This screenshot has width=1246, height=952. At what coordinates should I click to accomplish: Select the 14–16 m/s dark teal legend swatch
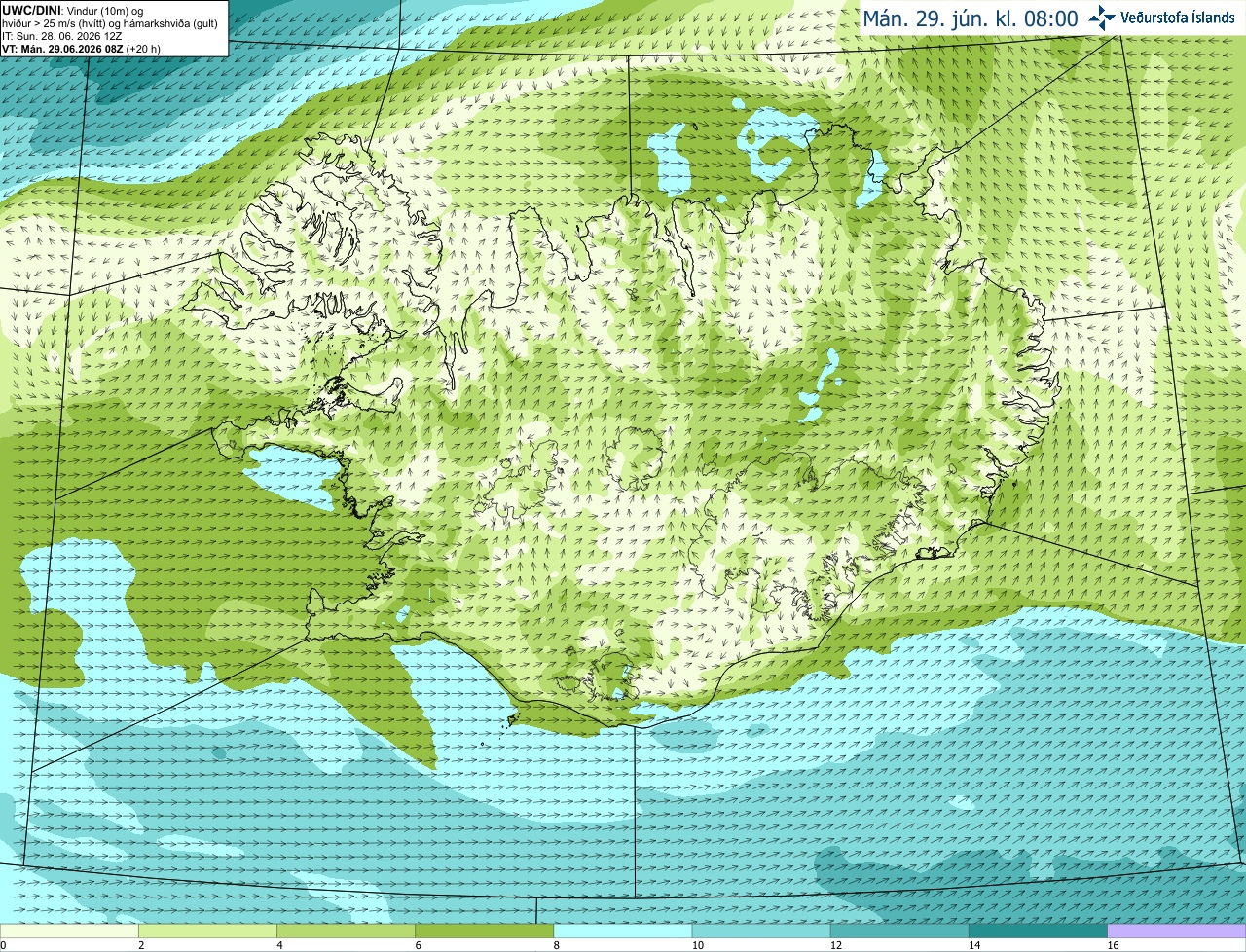[x=1038, y=932]
